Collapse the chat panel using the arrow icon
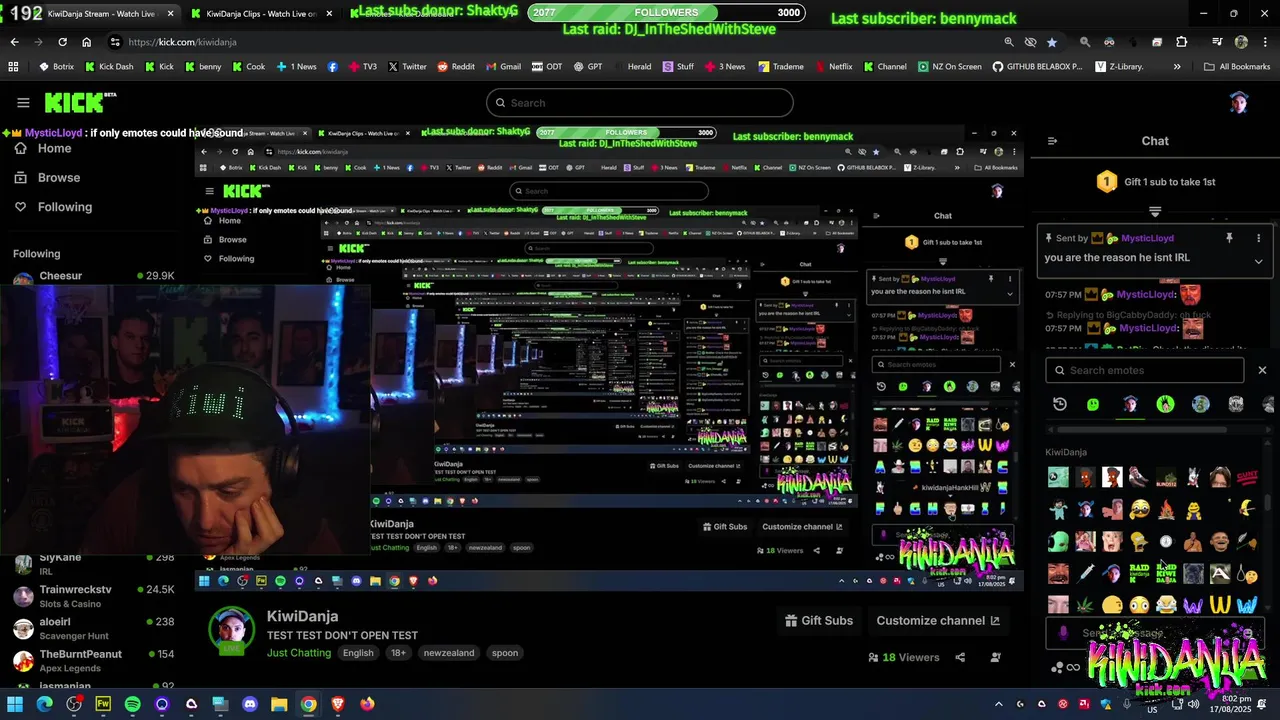Screen dimensions: 1280x720 point(1052,141)
